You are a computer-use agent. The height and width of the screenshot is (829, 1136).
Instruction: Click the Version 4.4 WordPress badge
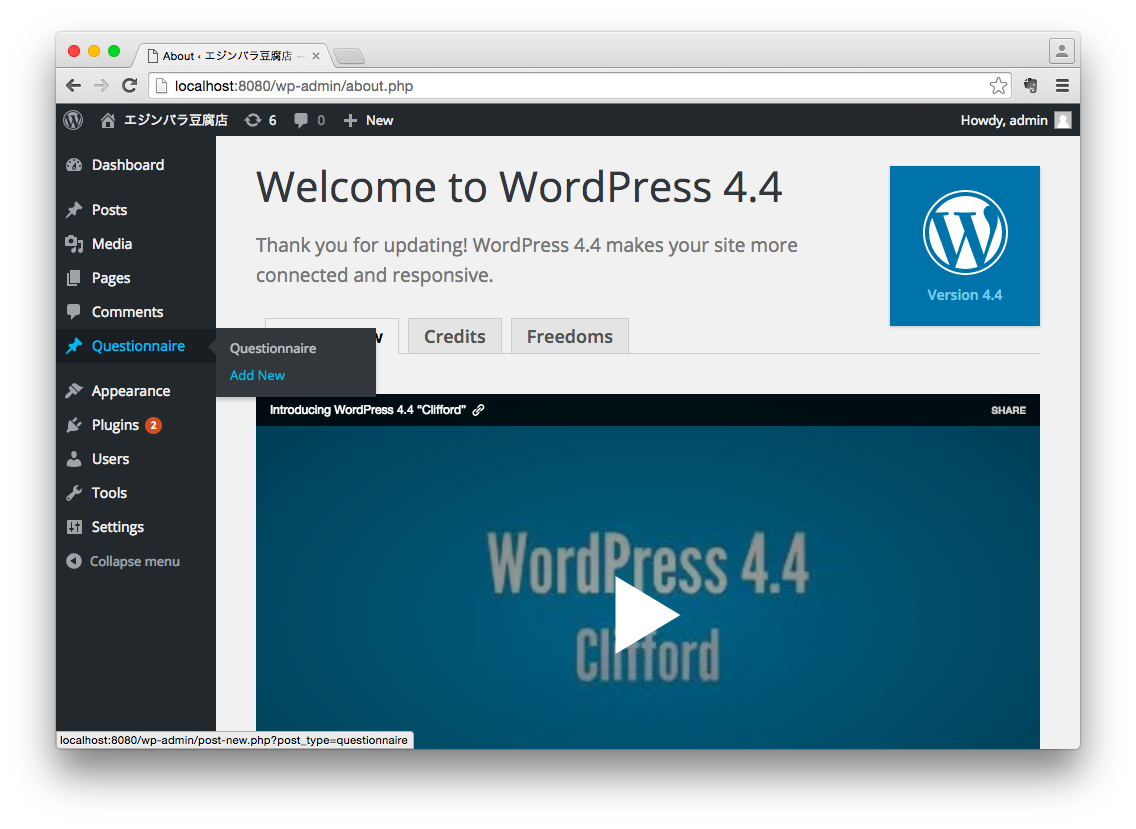point(964,246)
